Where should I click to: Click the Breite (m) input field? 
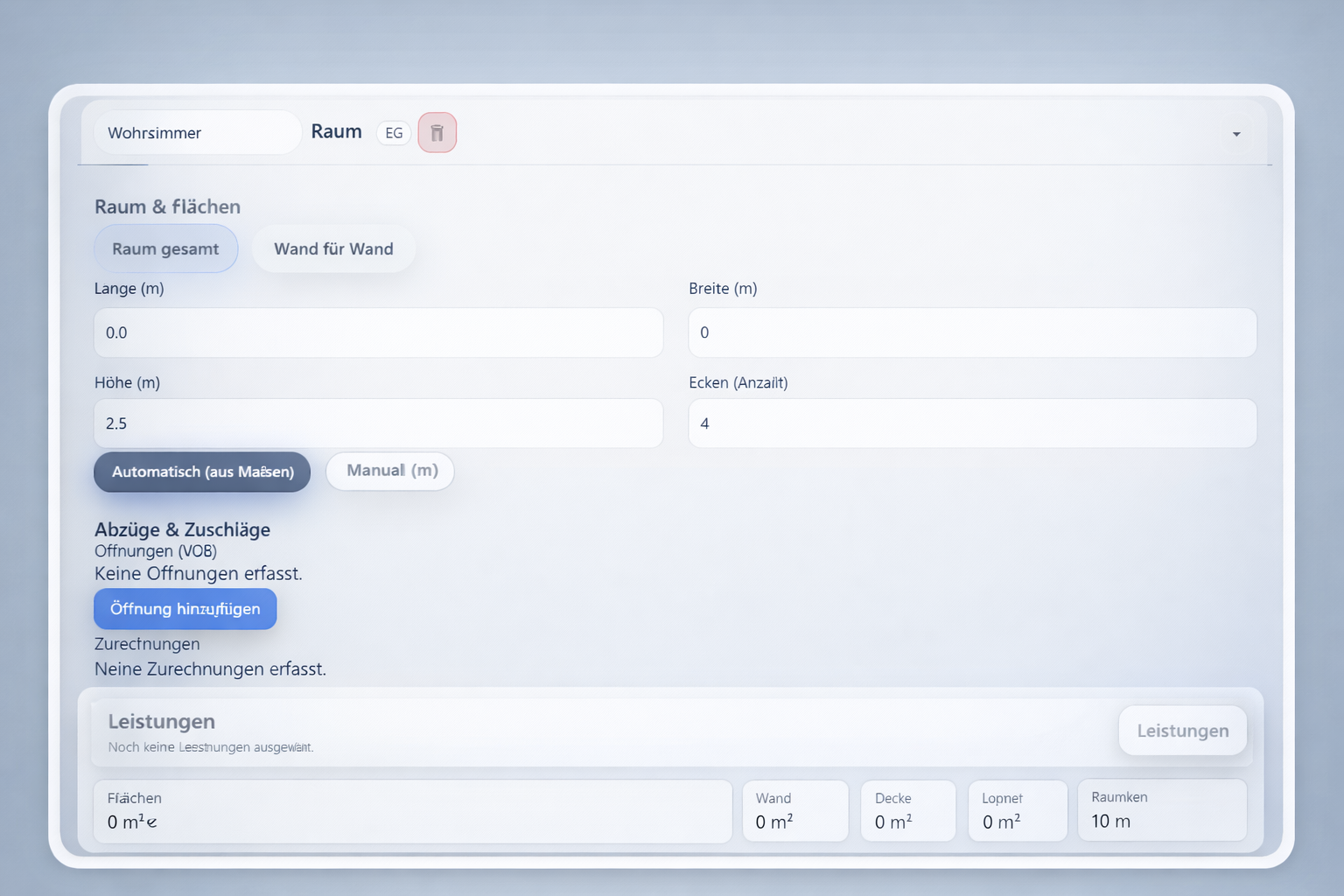[x=972, y=332]
